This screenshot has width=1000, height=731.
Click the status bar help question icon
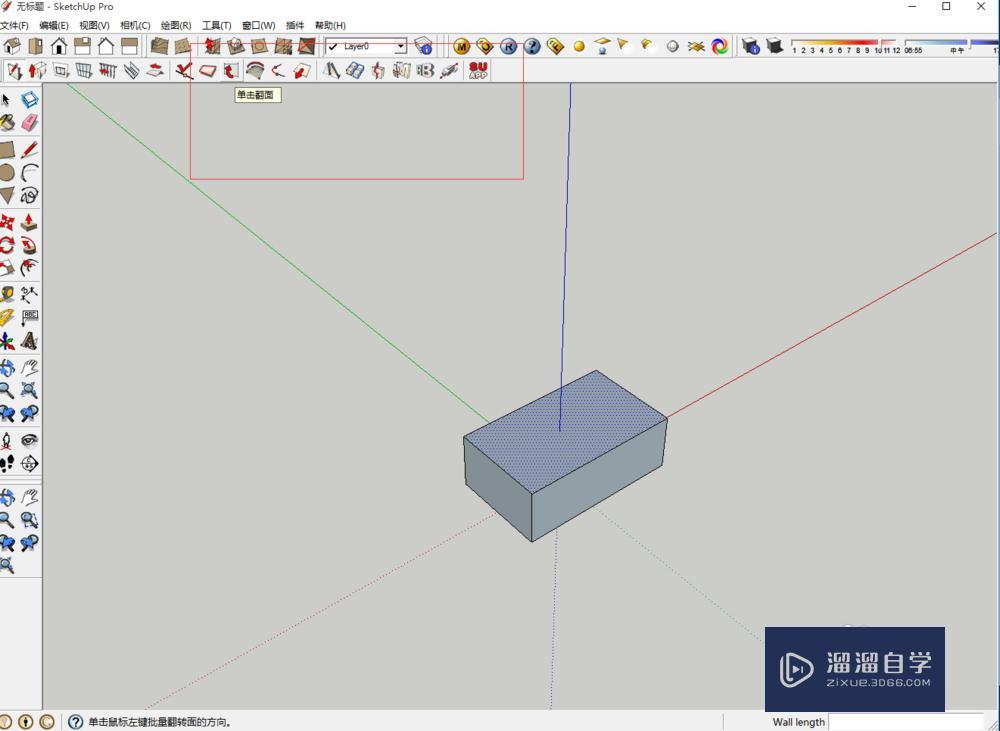[x=75, y=722]
